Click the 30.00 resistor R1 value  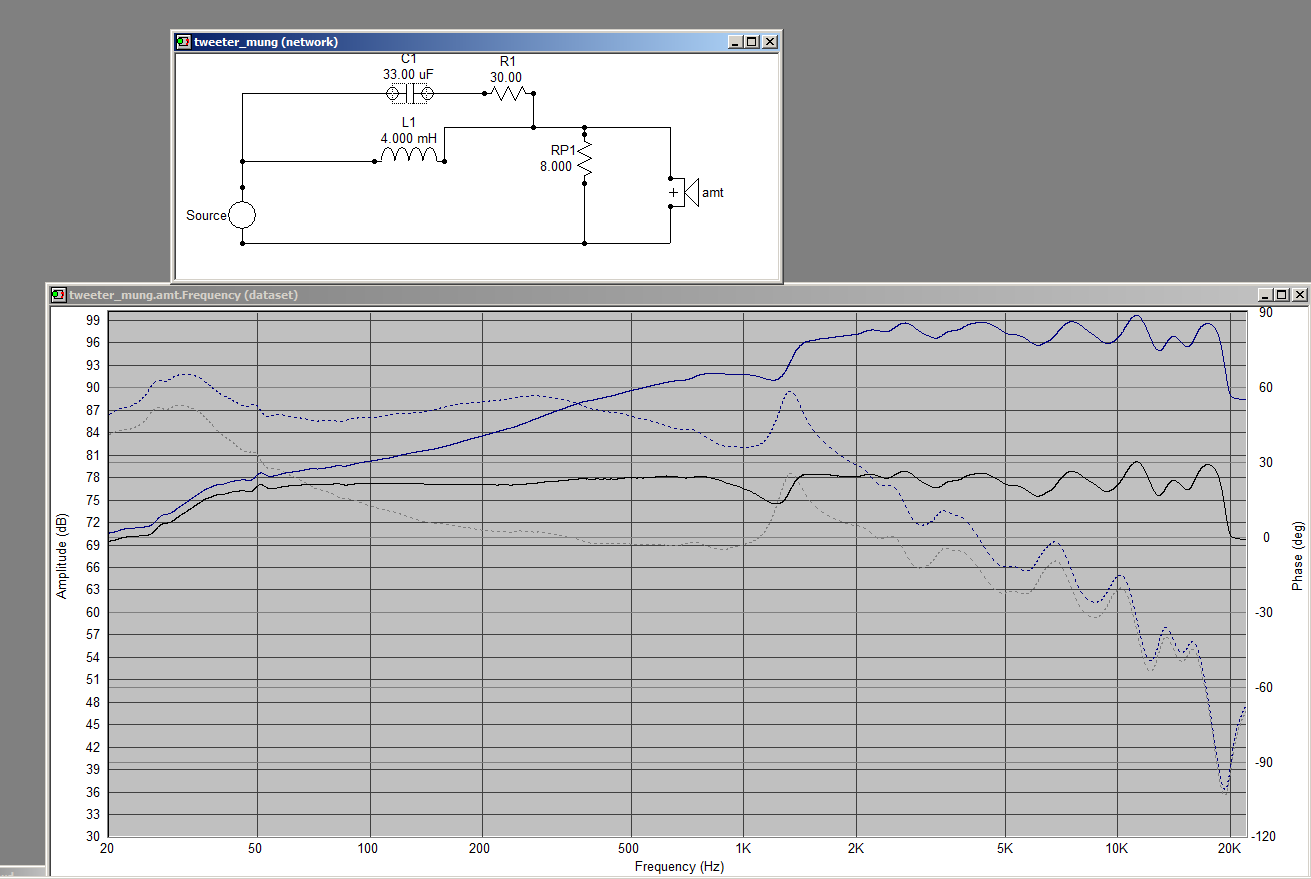click(x=506, y=77)
